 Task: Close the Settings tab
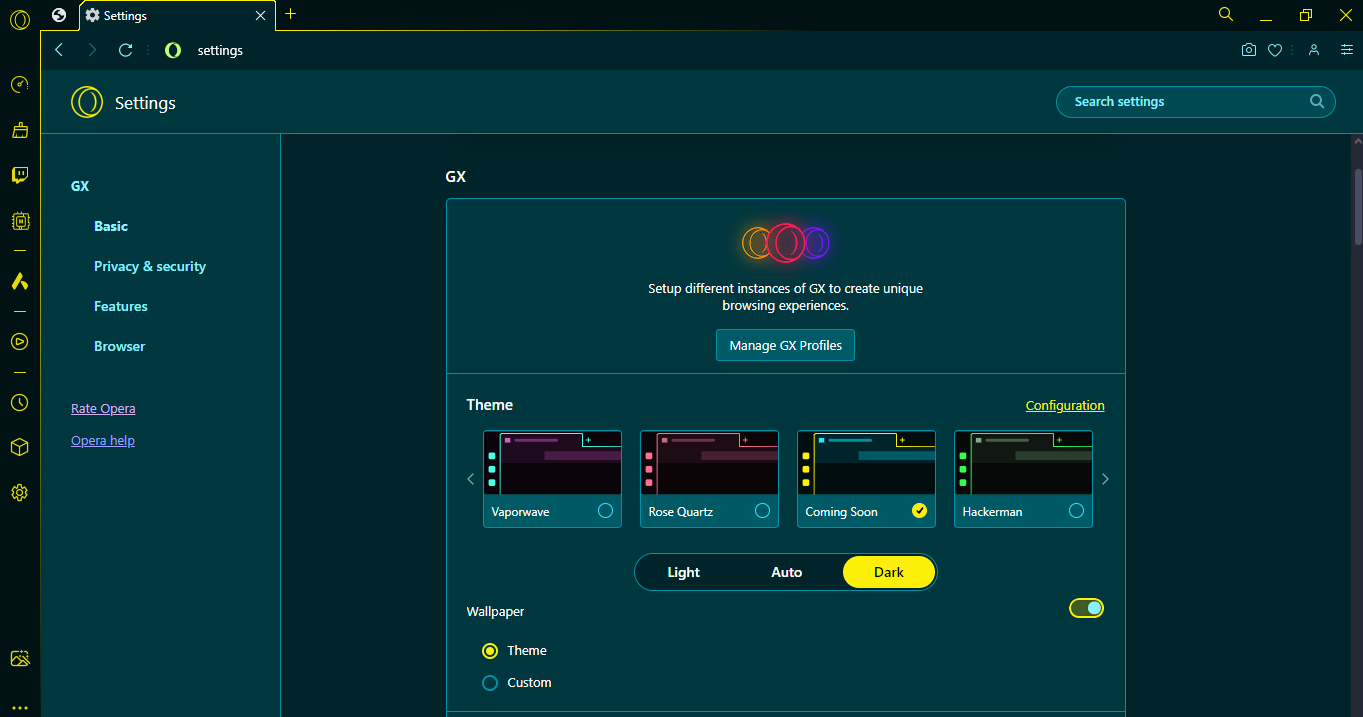pos(262,16)
